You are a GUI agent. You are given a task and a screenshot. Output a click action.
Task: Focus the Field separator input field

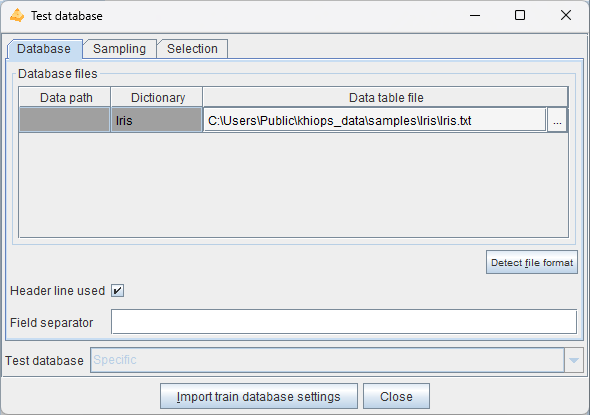click(x=344, y=322)
